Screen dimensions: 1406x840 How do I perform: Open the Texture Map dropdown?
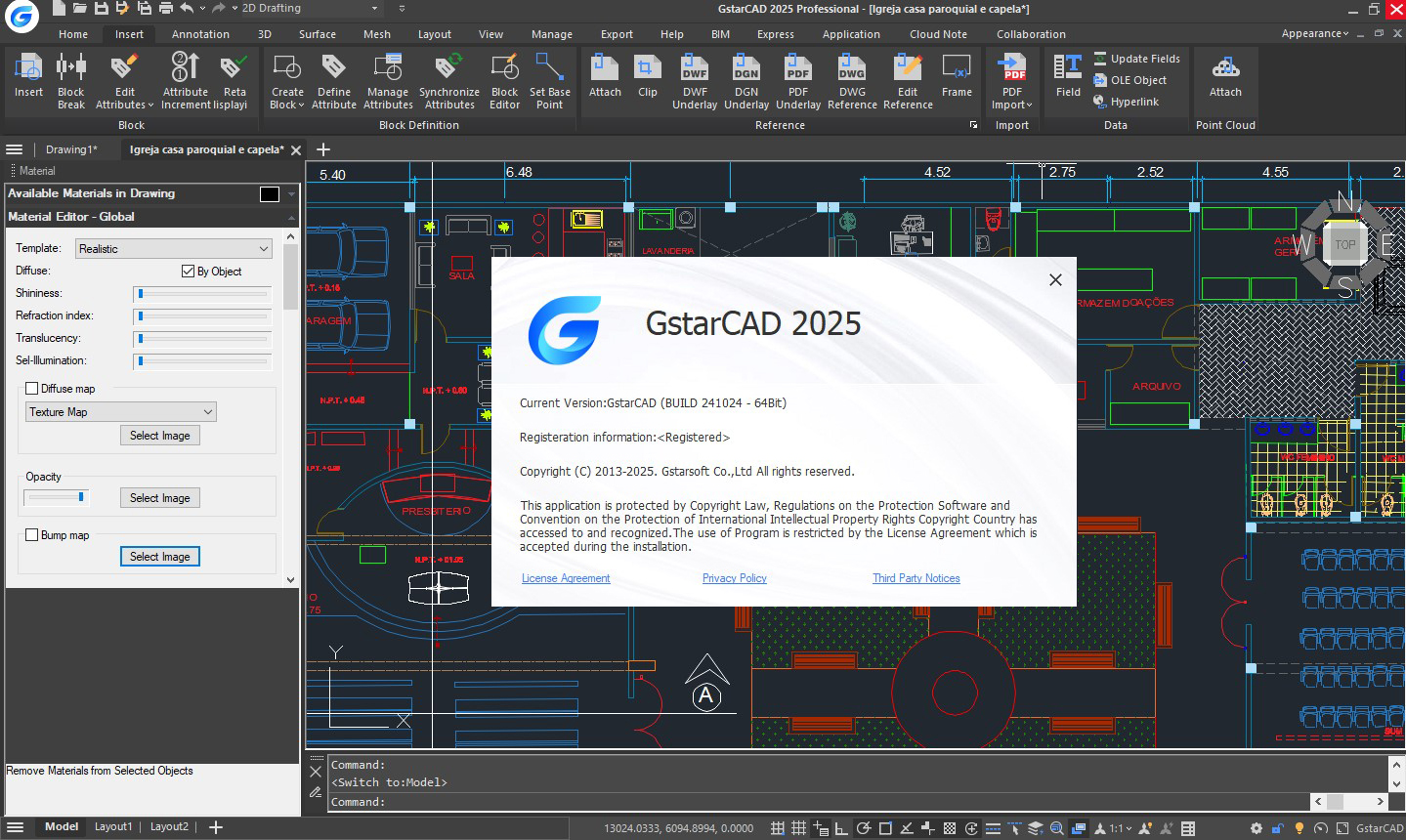click(121, 412)
